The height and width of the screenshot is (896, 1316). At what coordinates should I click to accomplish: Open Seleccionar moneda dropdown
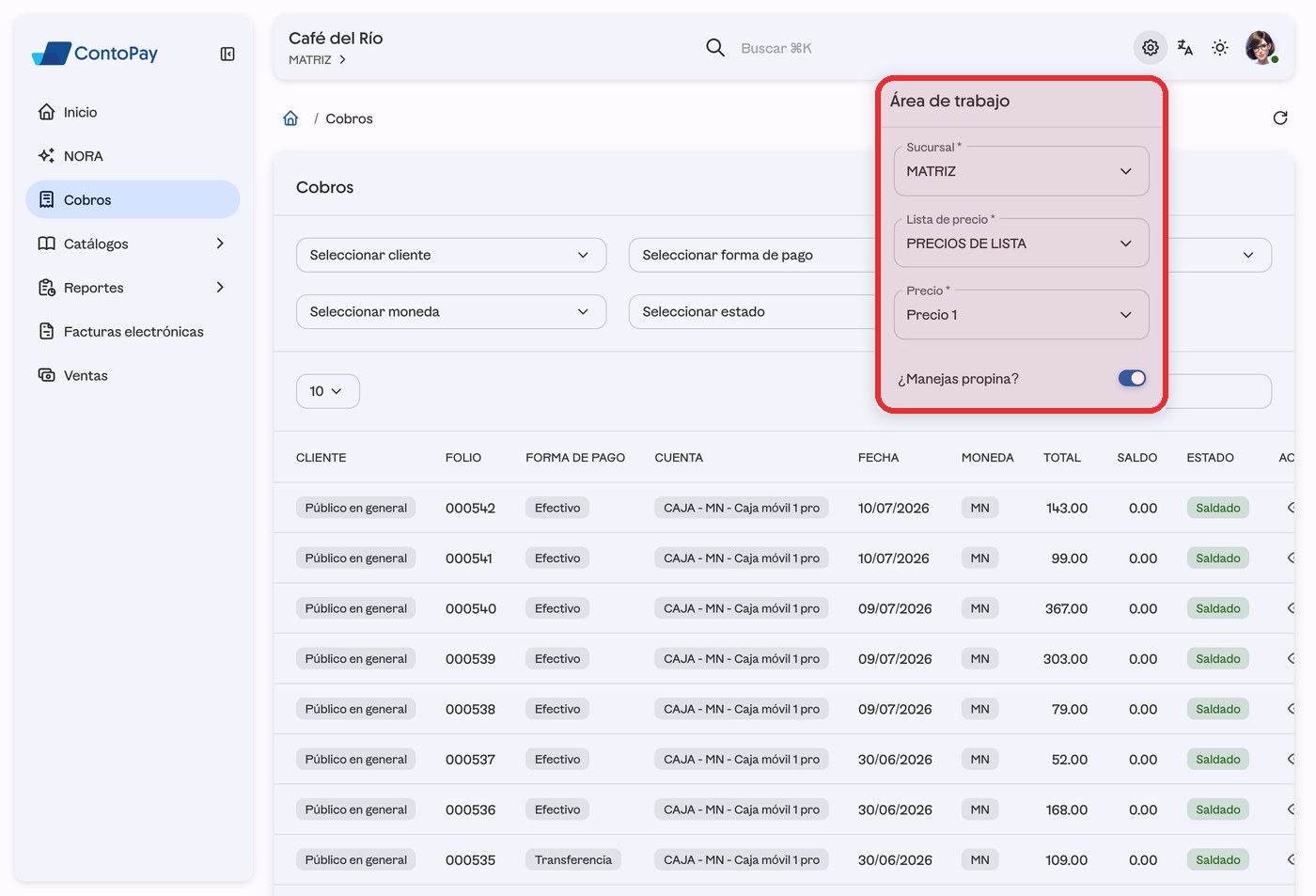[x=451, y=311]
